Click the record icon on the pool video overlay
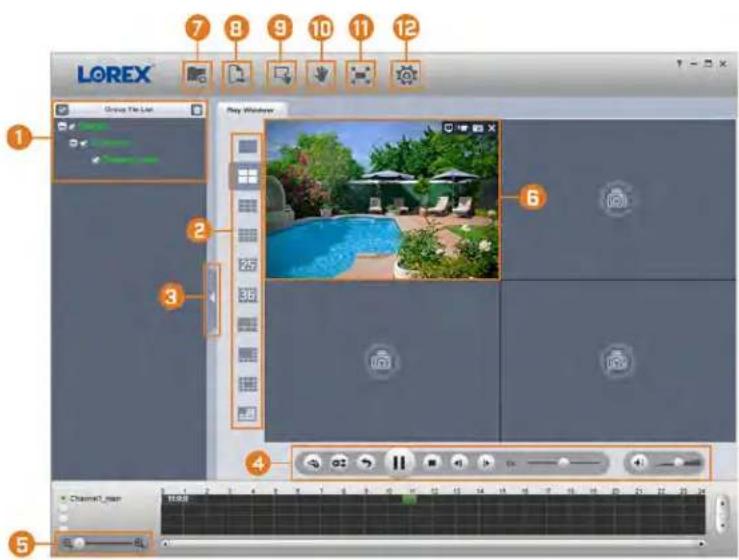 [x=463, y=128]
